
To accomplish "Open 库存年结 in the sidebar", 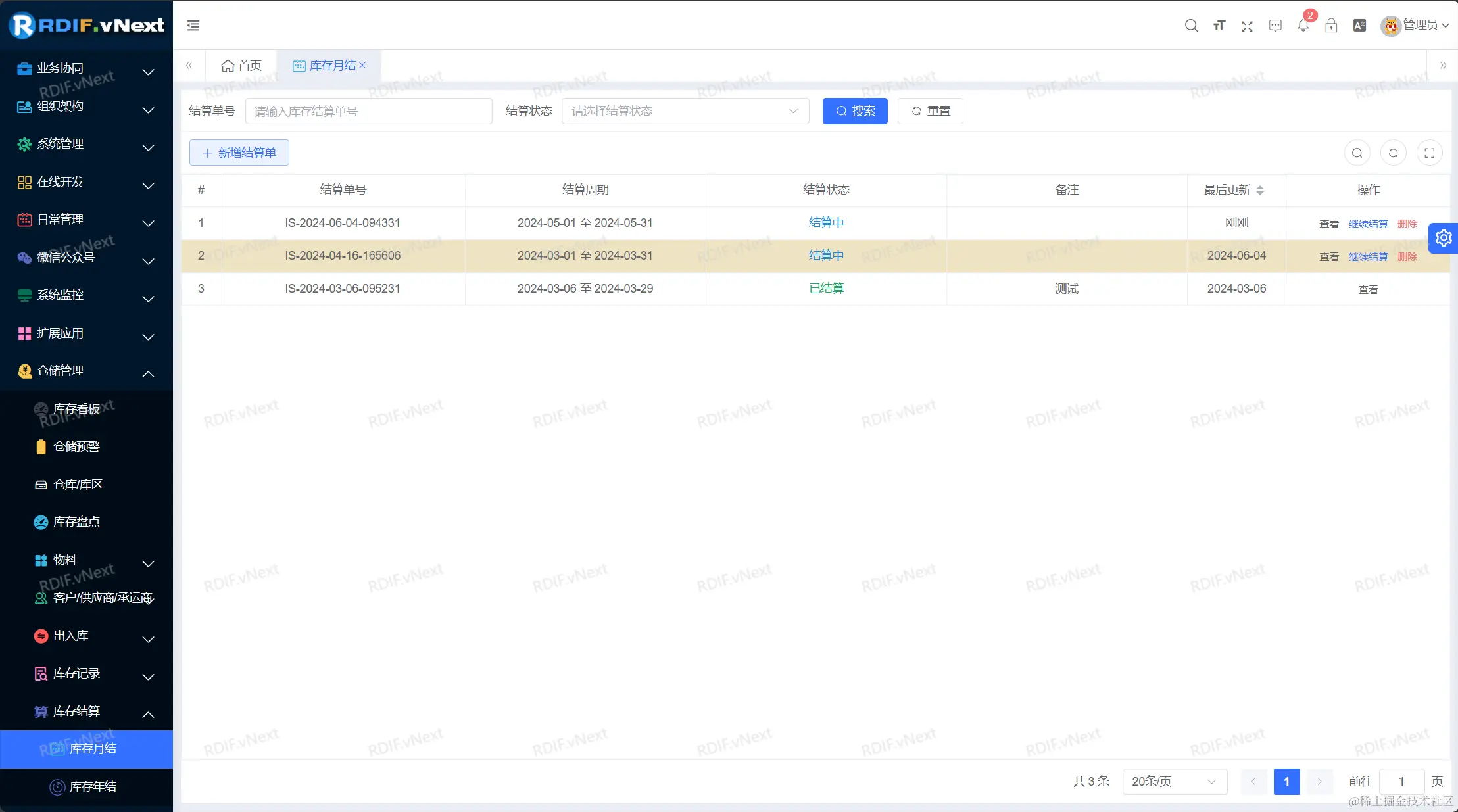I will tap(92, 786).
